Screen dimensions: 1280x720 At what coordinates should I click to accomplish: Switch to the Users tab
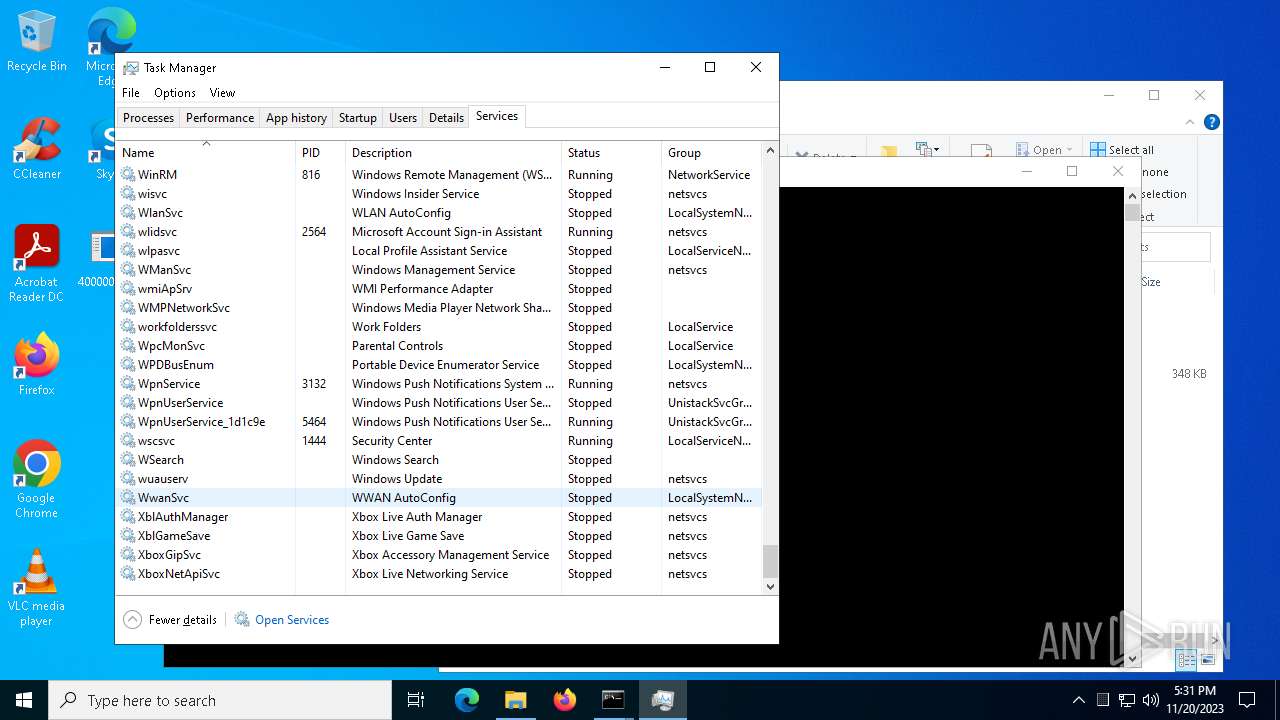coord(403,118)
